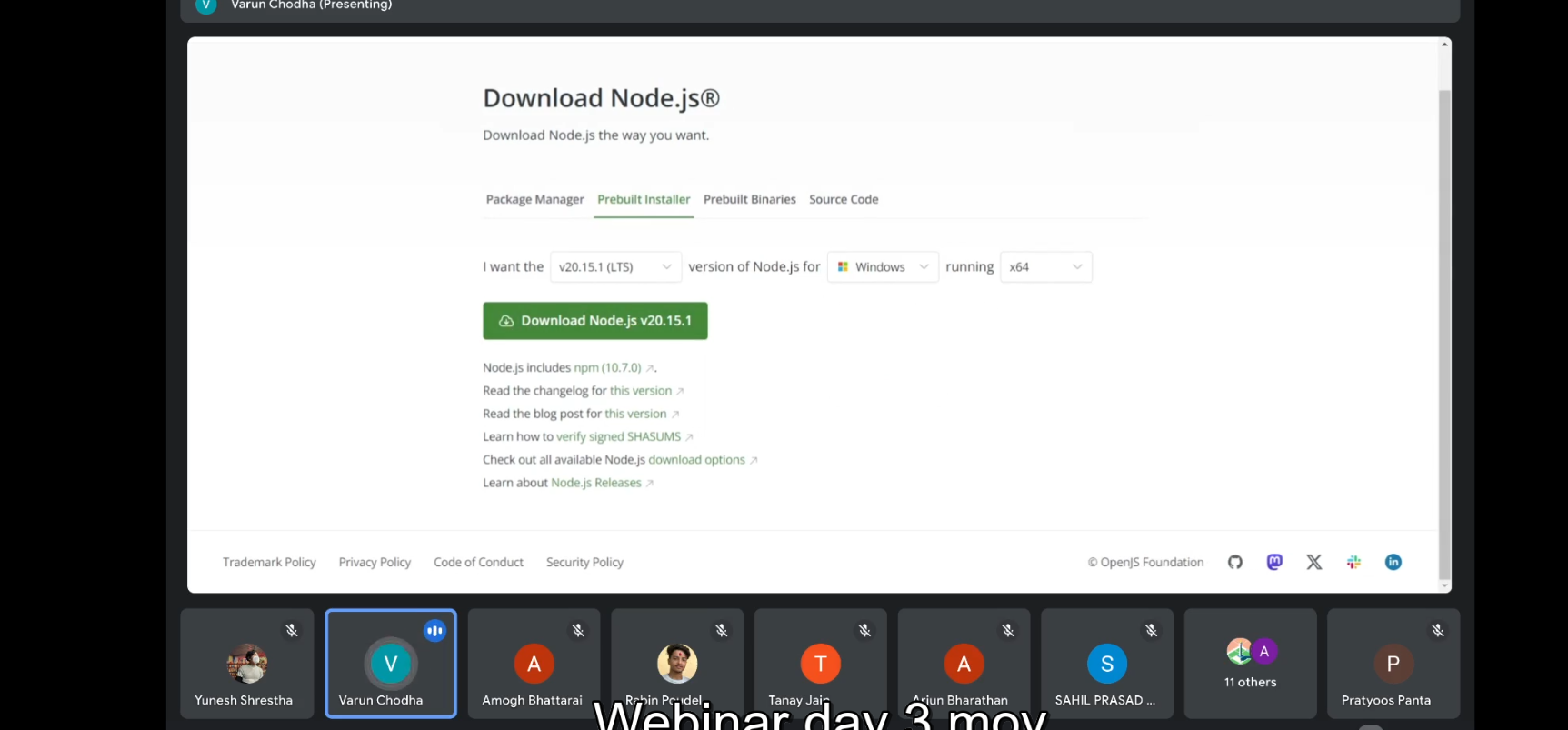Viewport: 1568px width, 730px height.
Task: Open the X (Twitter) icon in the footer
Action: tap(1314, 562)
